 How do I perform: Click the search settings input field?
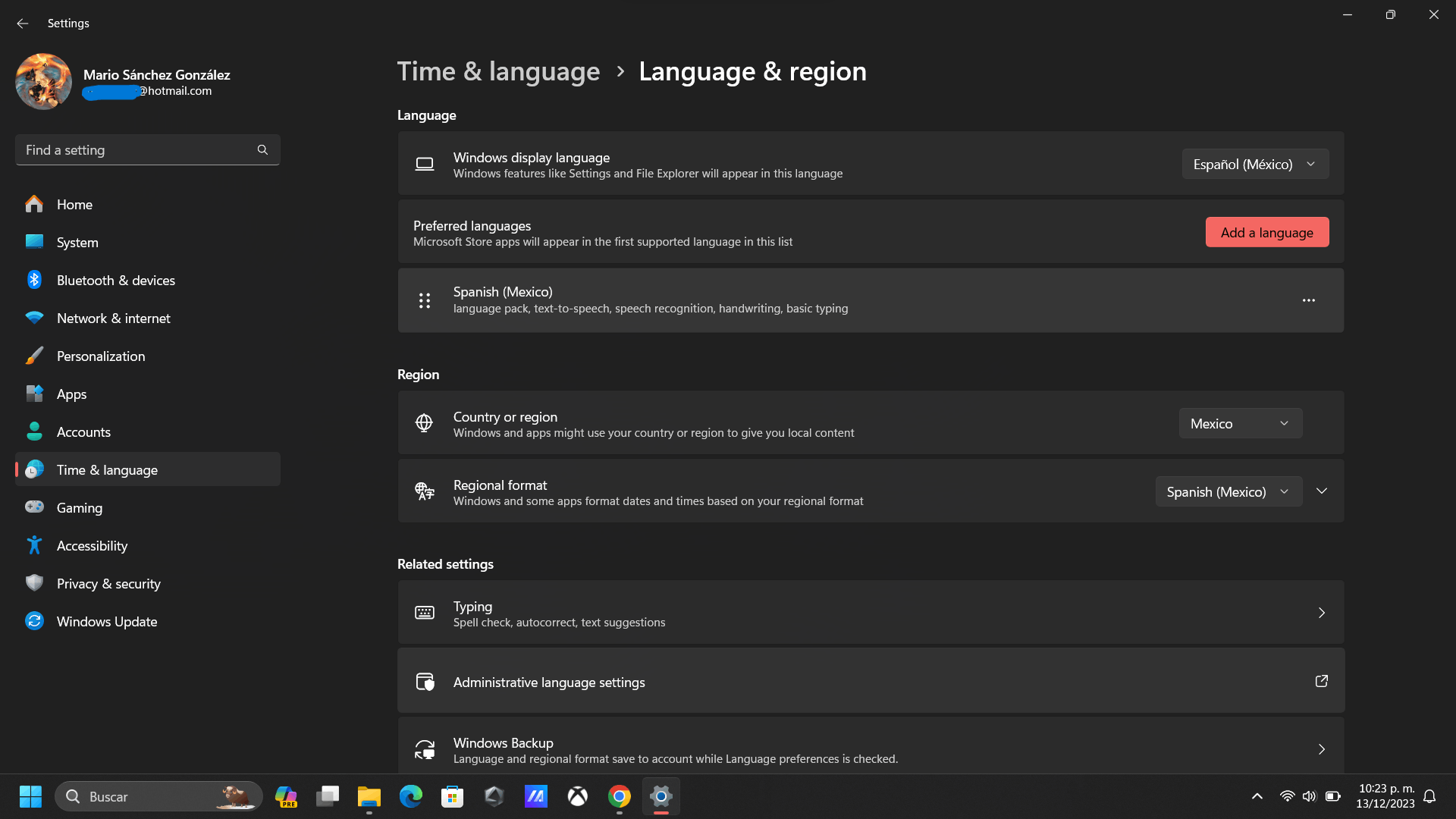(146, 151)
